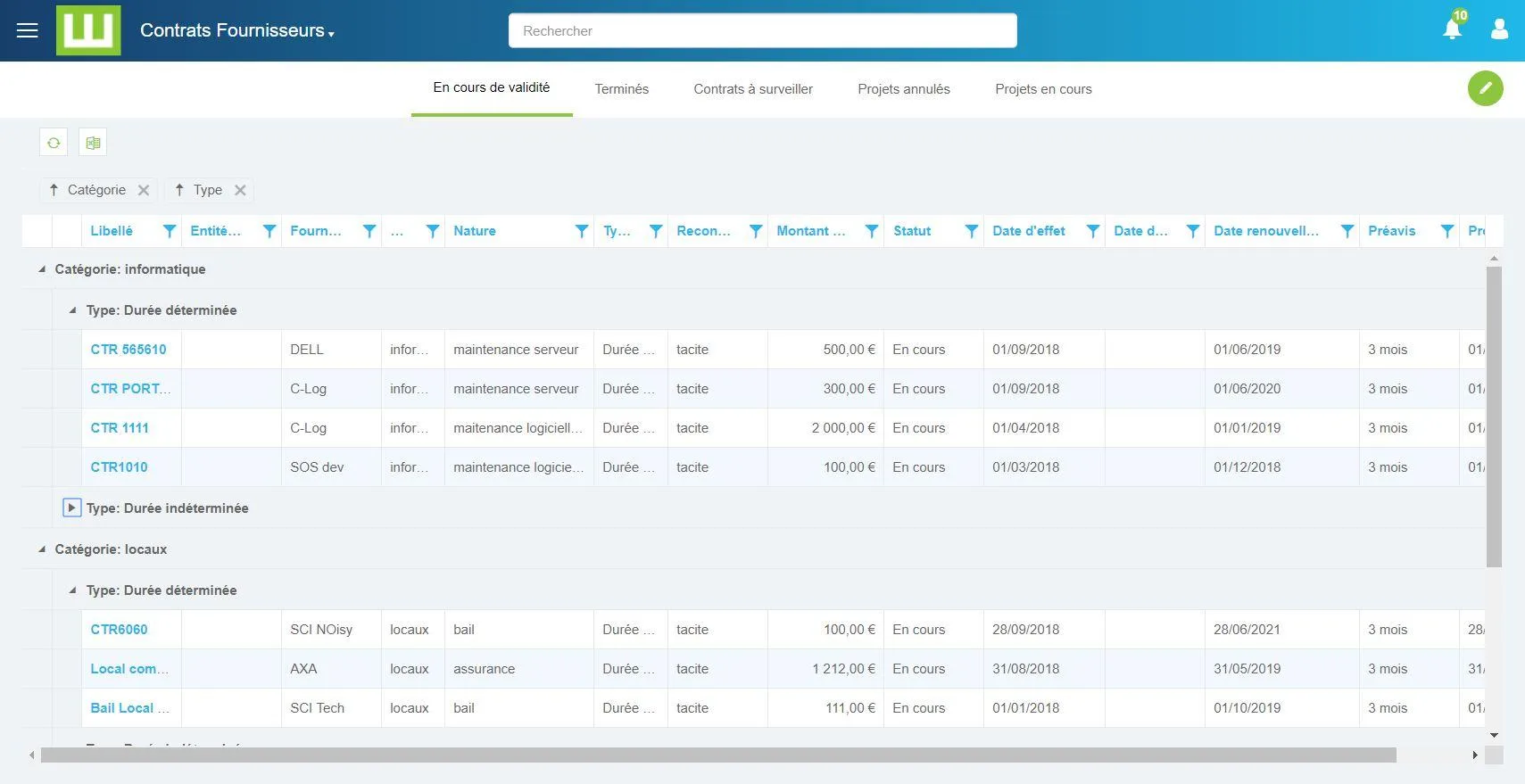The height and width of the screenshot is (784, 1525).
Task: Select the 1 212,00 € amount cell
Action: tap(825, 669)
